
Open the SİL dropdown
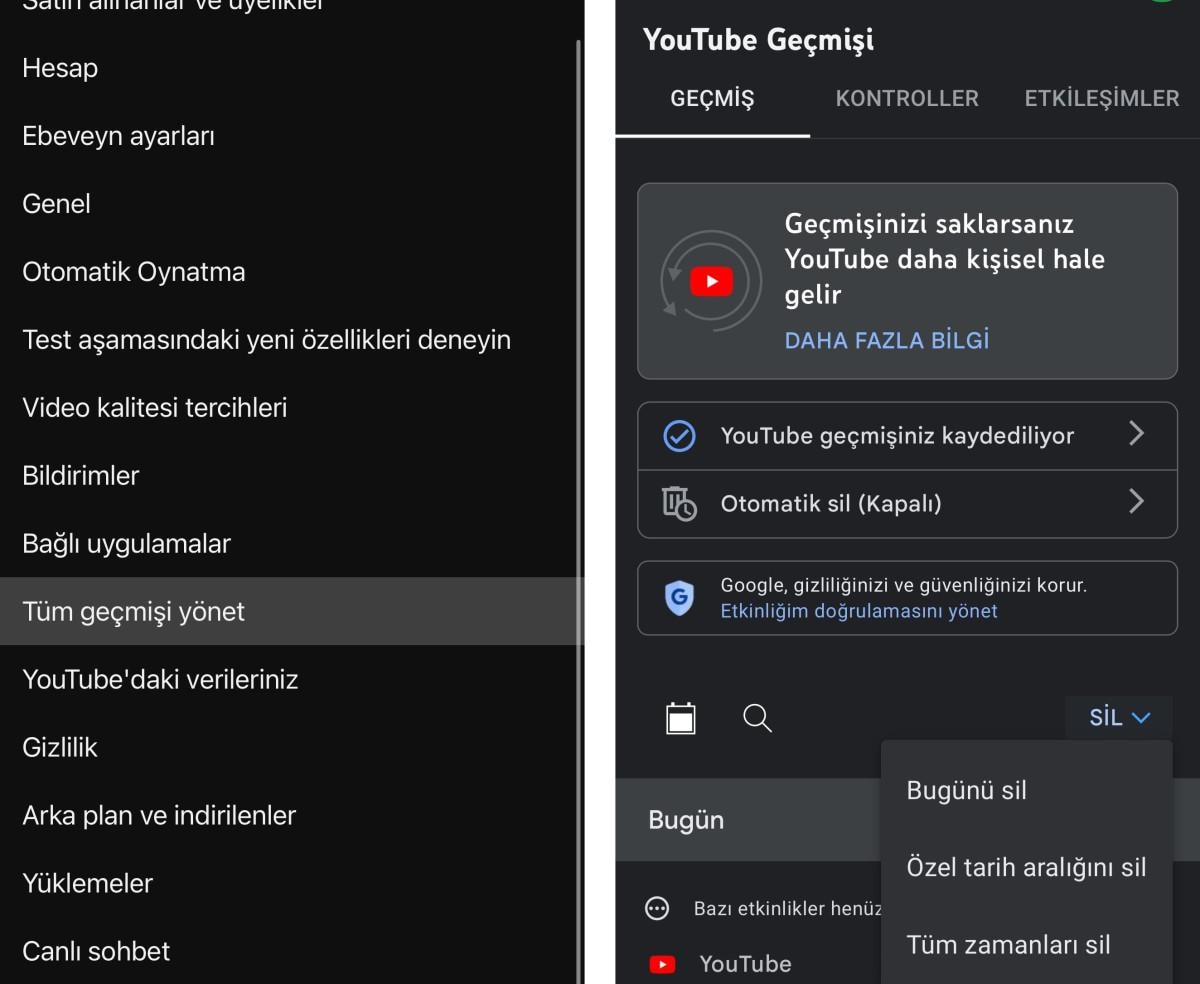pyautogui.click(x=1119, y=717)
